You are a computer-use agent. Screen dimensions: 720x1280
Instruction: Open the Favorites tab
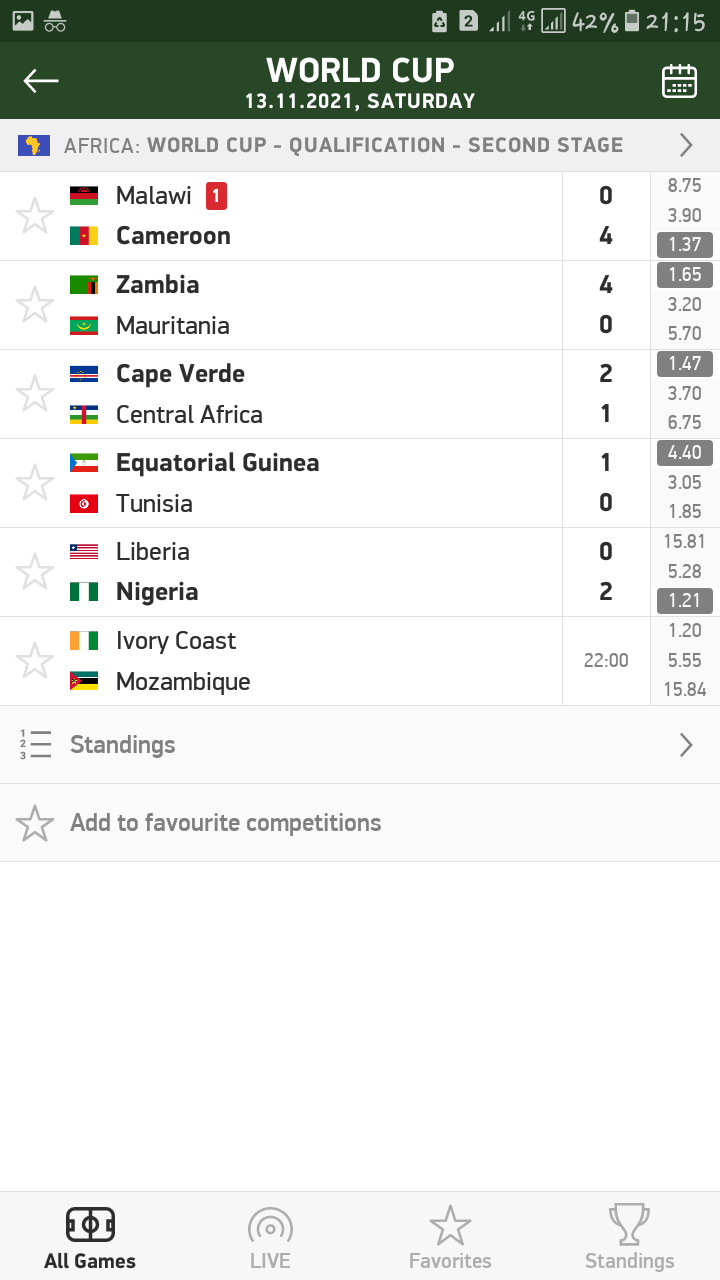450,1238
